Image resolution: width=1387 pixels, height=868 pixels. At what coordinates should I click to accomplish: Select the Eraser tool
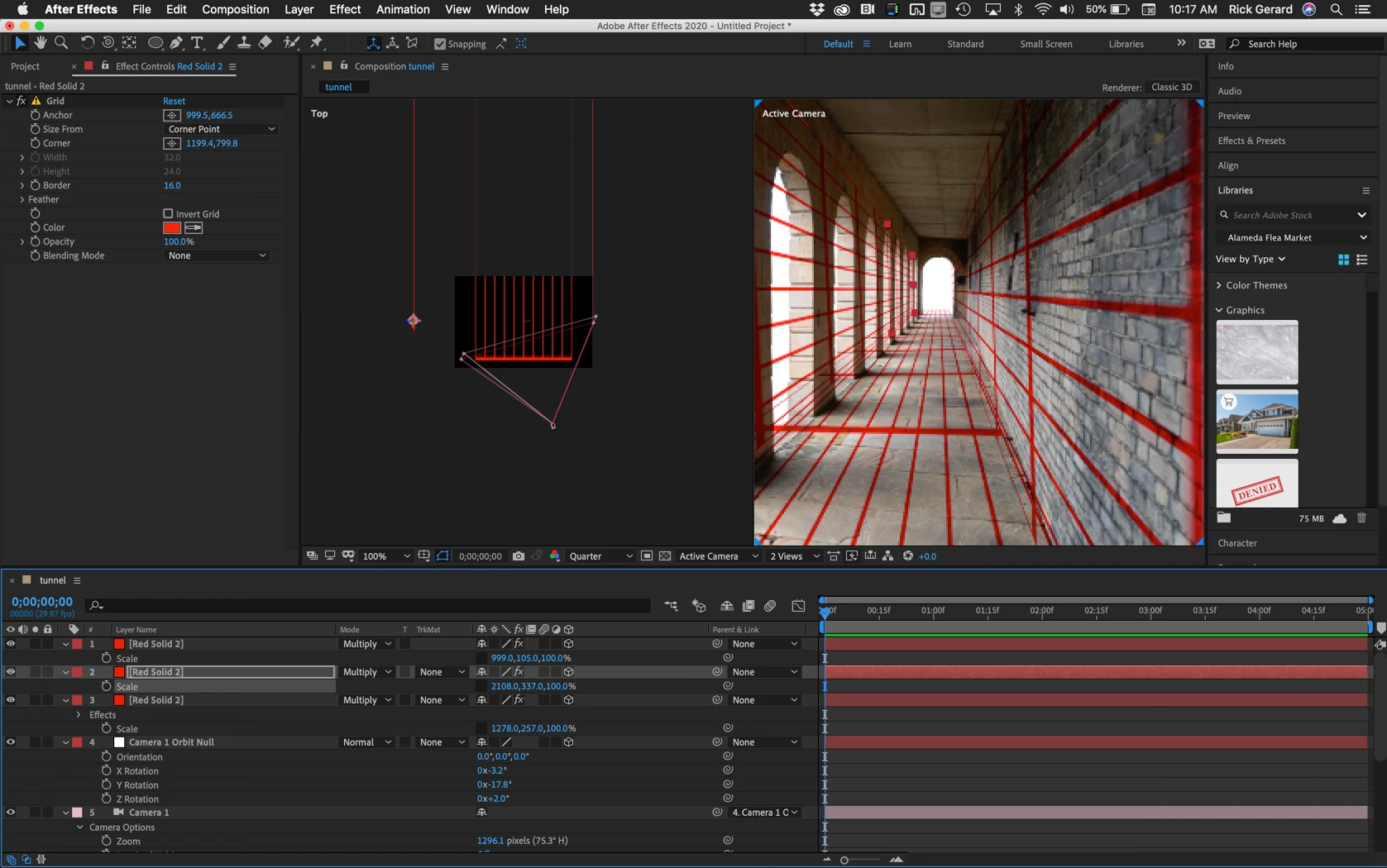(x=265, y=43)
